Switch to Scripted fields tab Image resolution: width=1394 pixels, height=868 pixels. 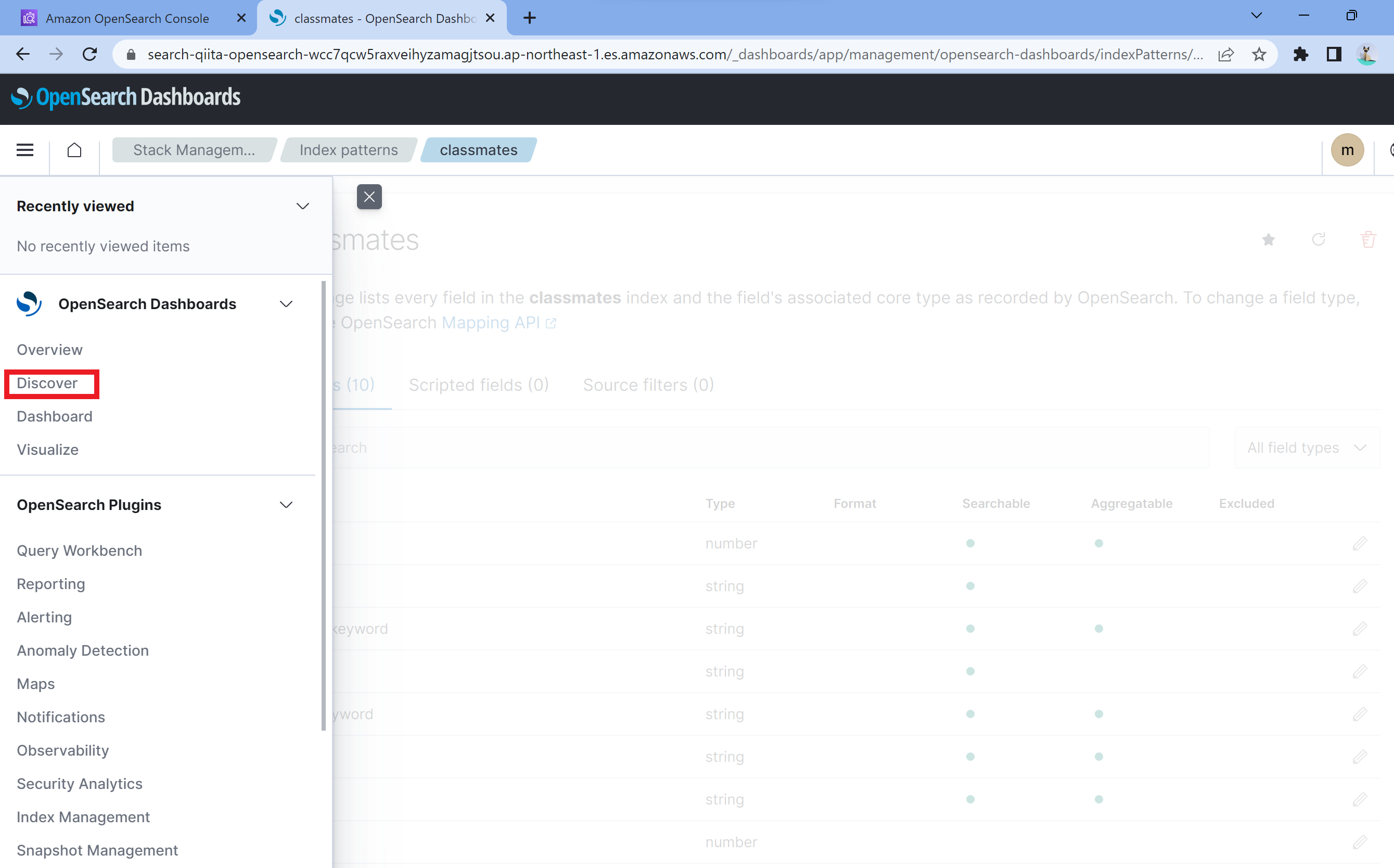click(479, 385)
